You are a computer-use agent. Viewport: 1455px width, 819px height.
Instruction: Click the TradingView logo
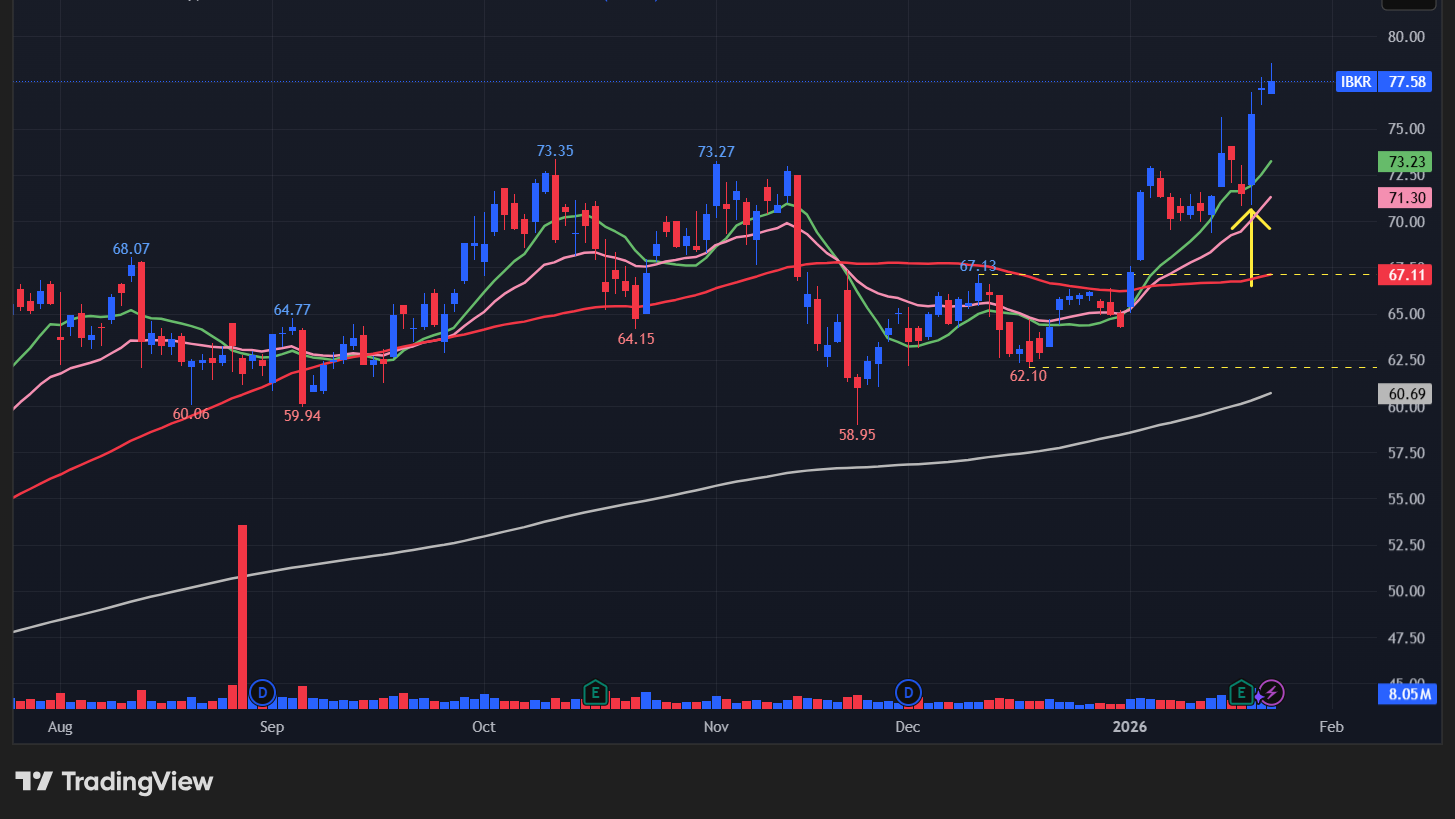tap(114, 781)
